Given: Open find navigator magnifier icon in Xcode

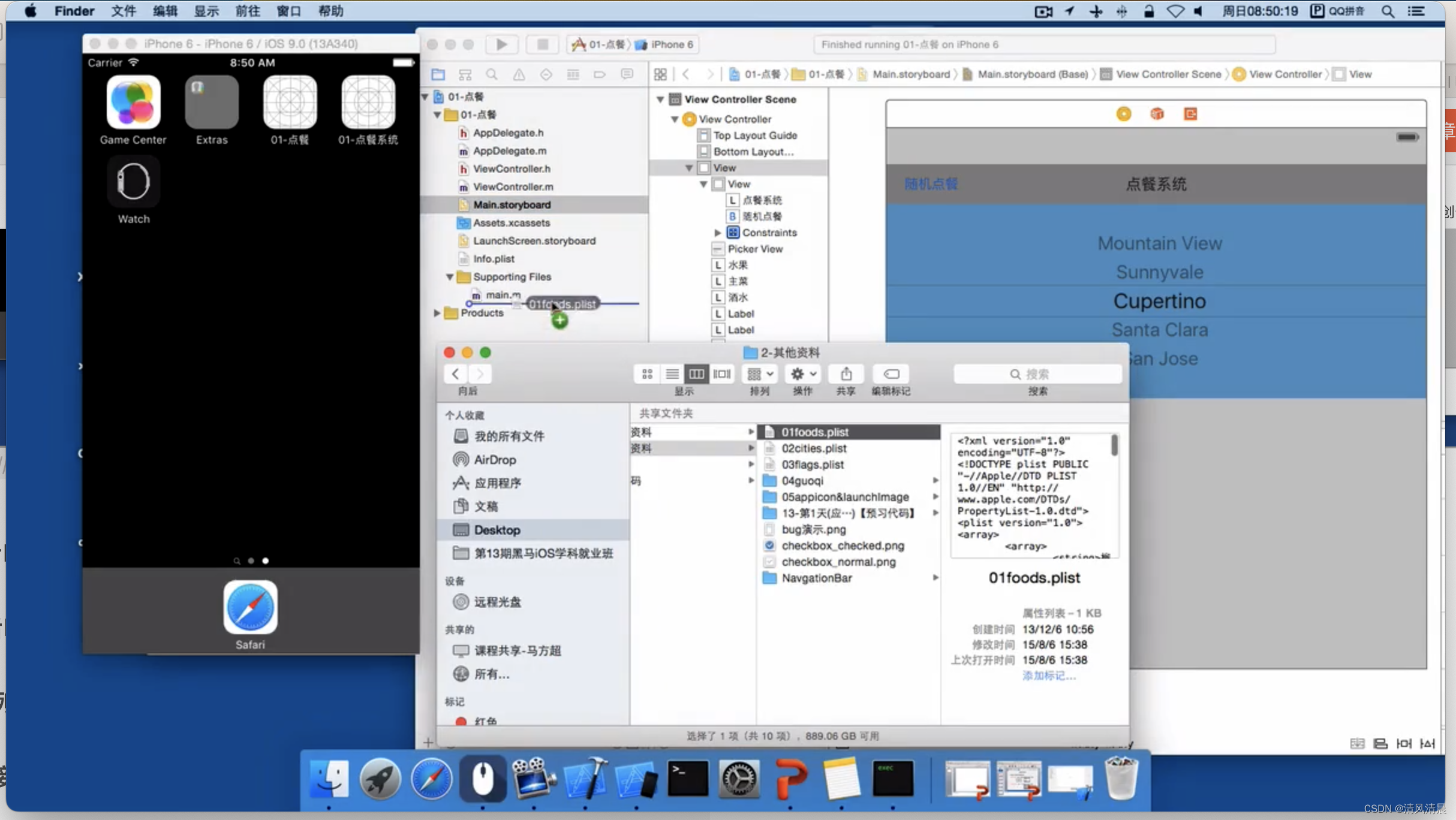Looking at the screenshot, I should 492,74.
